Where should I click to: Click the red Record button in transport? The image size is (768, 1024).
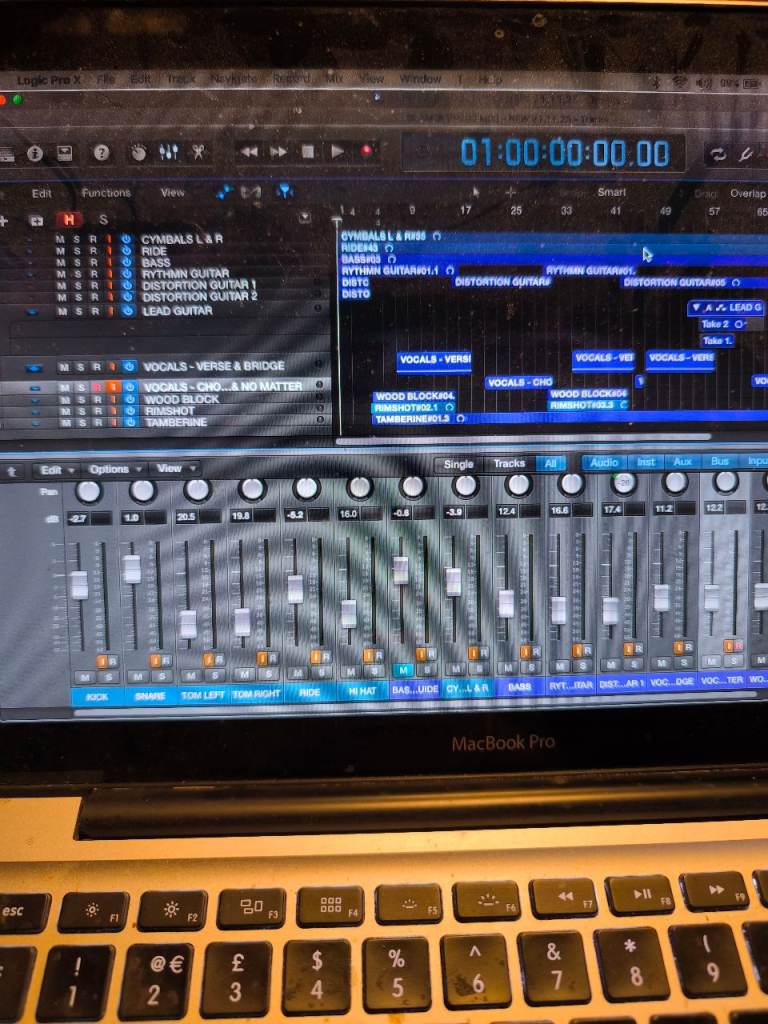pos(367,151)
